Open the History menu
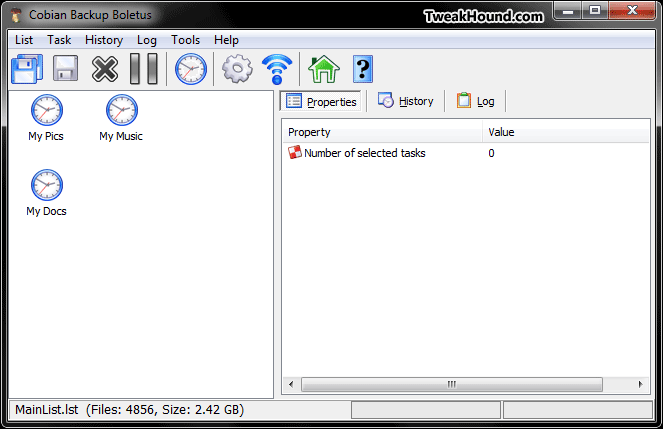This screenshot has height=429, width=663. (104, 40)
